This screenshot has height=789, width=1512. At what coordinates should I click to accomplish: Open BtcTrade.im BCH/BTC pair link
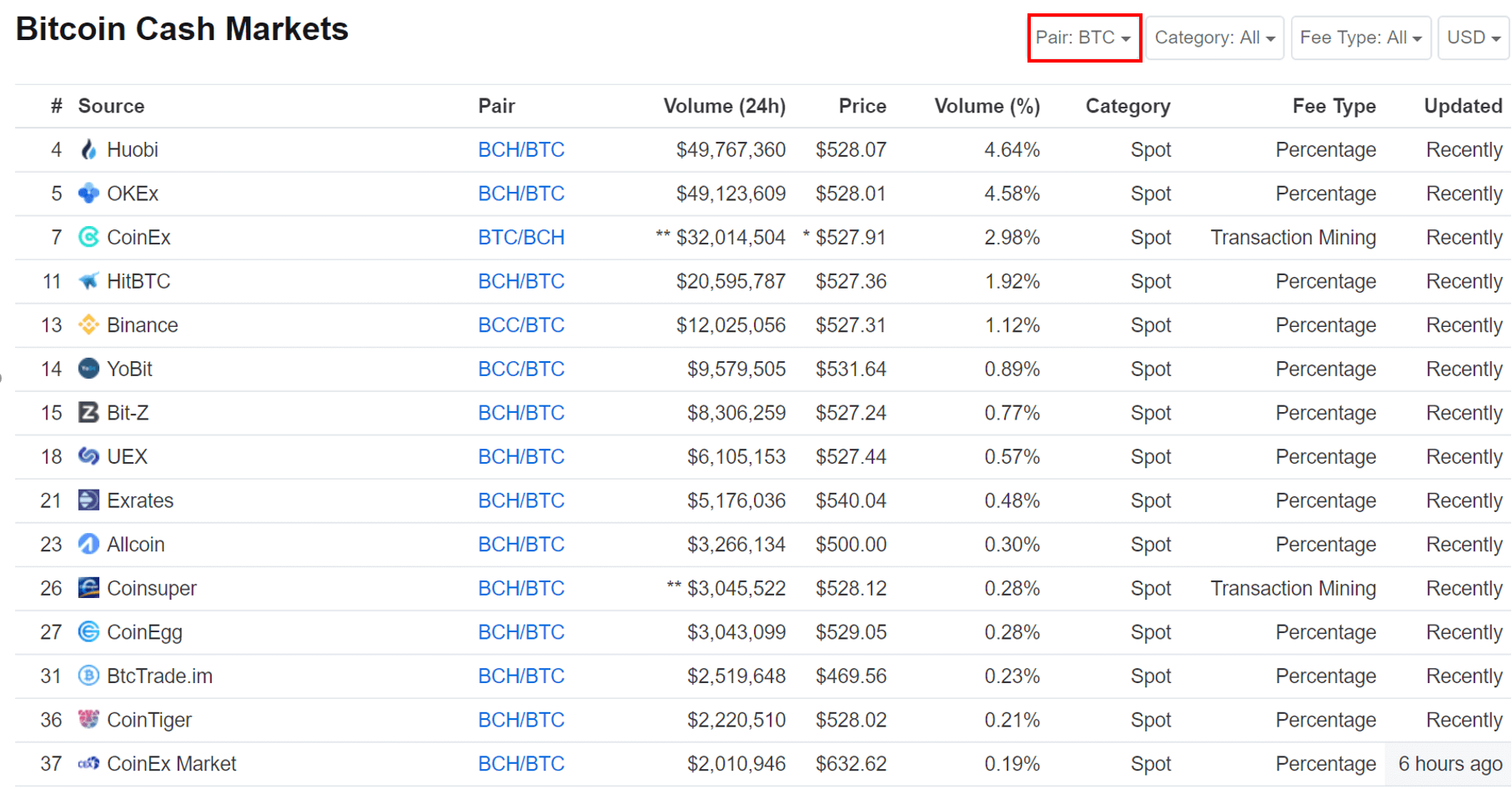[x=521, y=676]
